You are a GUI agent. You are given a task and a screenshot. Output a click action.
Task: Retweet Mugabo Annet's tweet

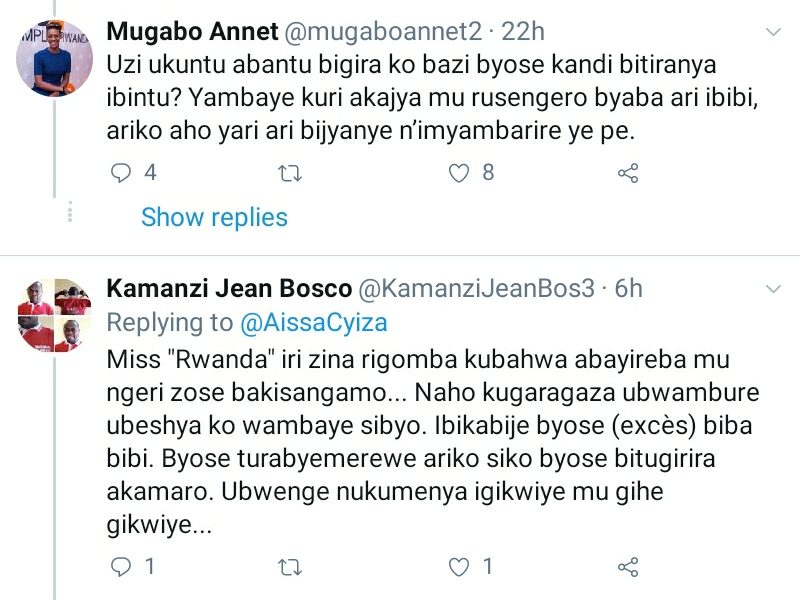coord(290,173)
